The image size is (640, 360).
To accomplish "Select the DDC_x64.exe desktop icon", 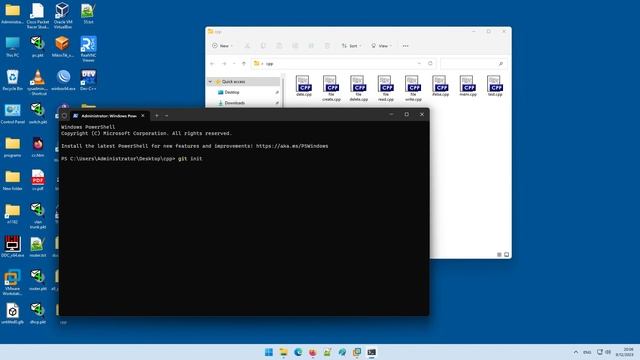I will (12, 247).
